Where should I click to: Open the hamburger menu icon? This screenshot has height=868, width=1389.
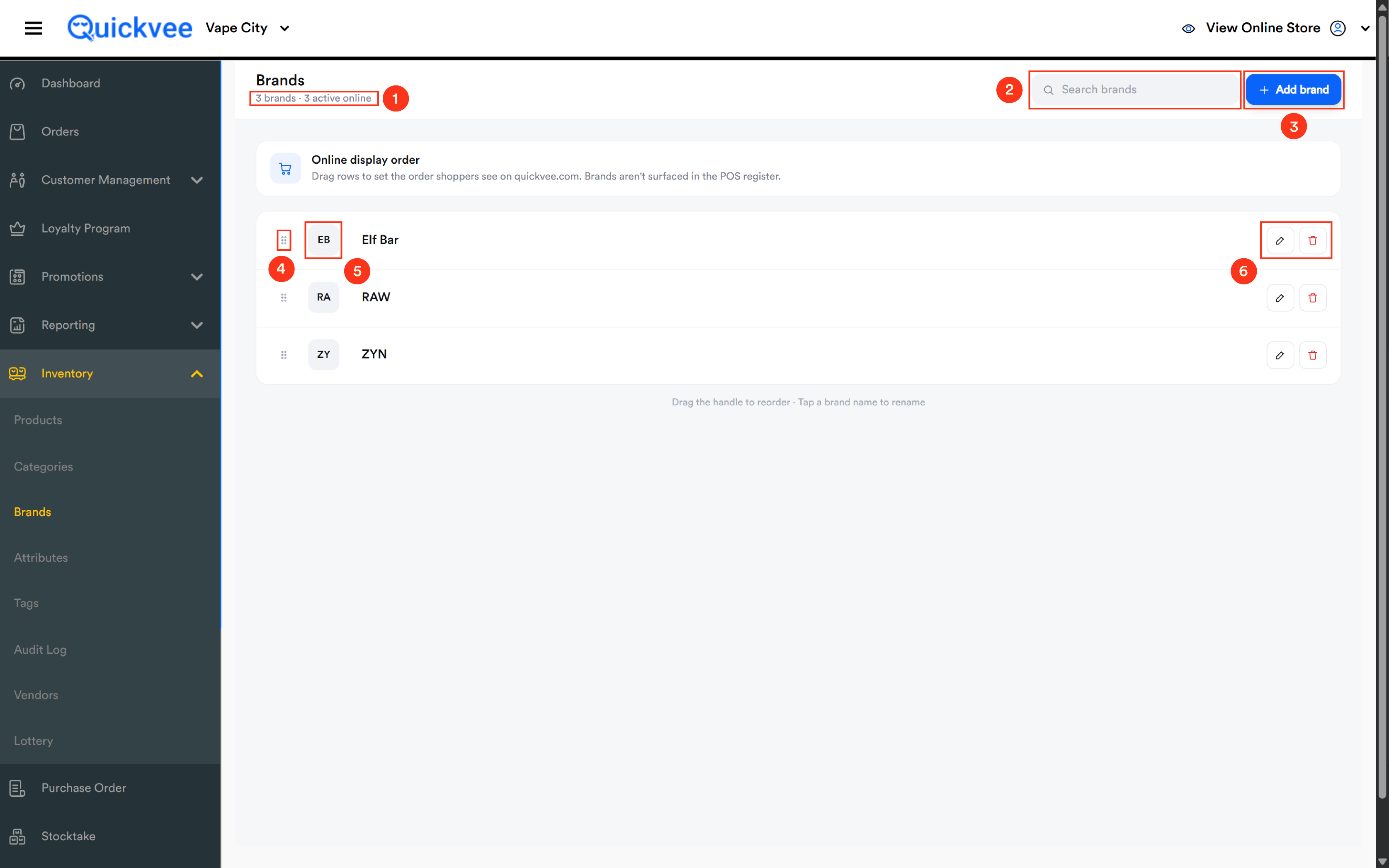pos(33,27)
